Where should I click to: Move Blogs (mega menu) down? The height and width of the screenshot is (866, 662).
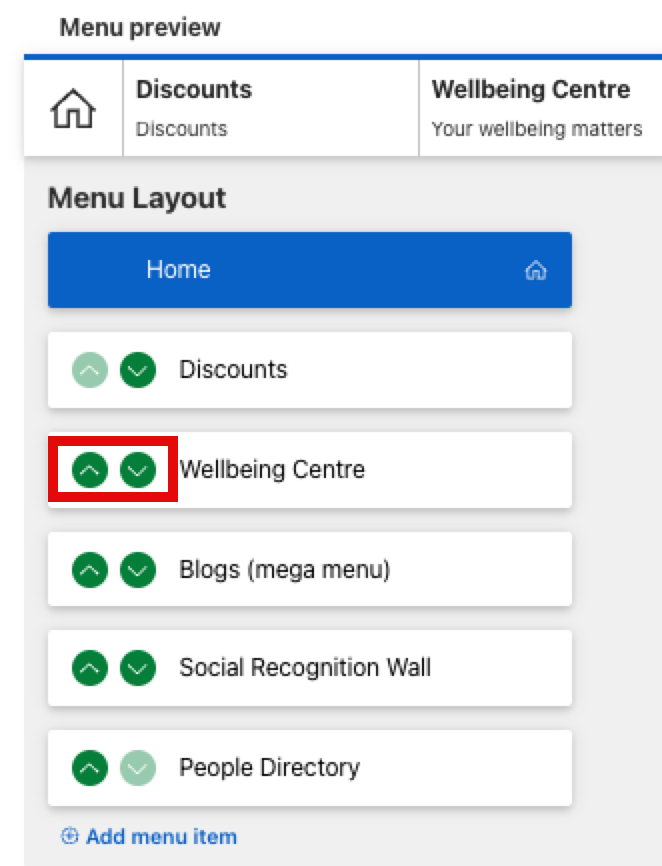(x=138, y=570)
